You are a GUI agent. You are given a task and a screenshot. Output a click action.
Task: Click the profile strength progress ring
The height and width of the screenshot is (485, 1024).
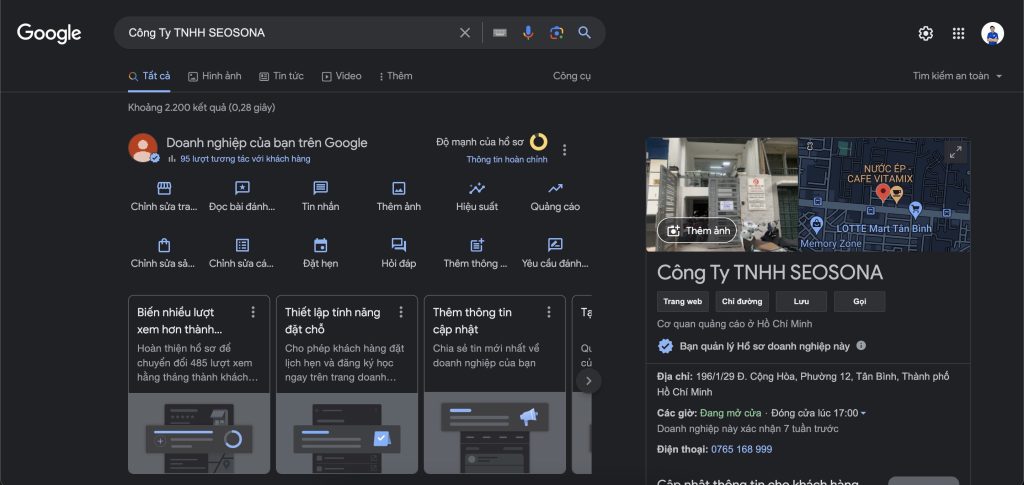[x=538, y=142]
